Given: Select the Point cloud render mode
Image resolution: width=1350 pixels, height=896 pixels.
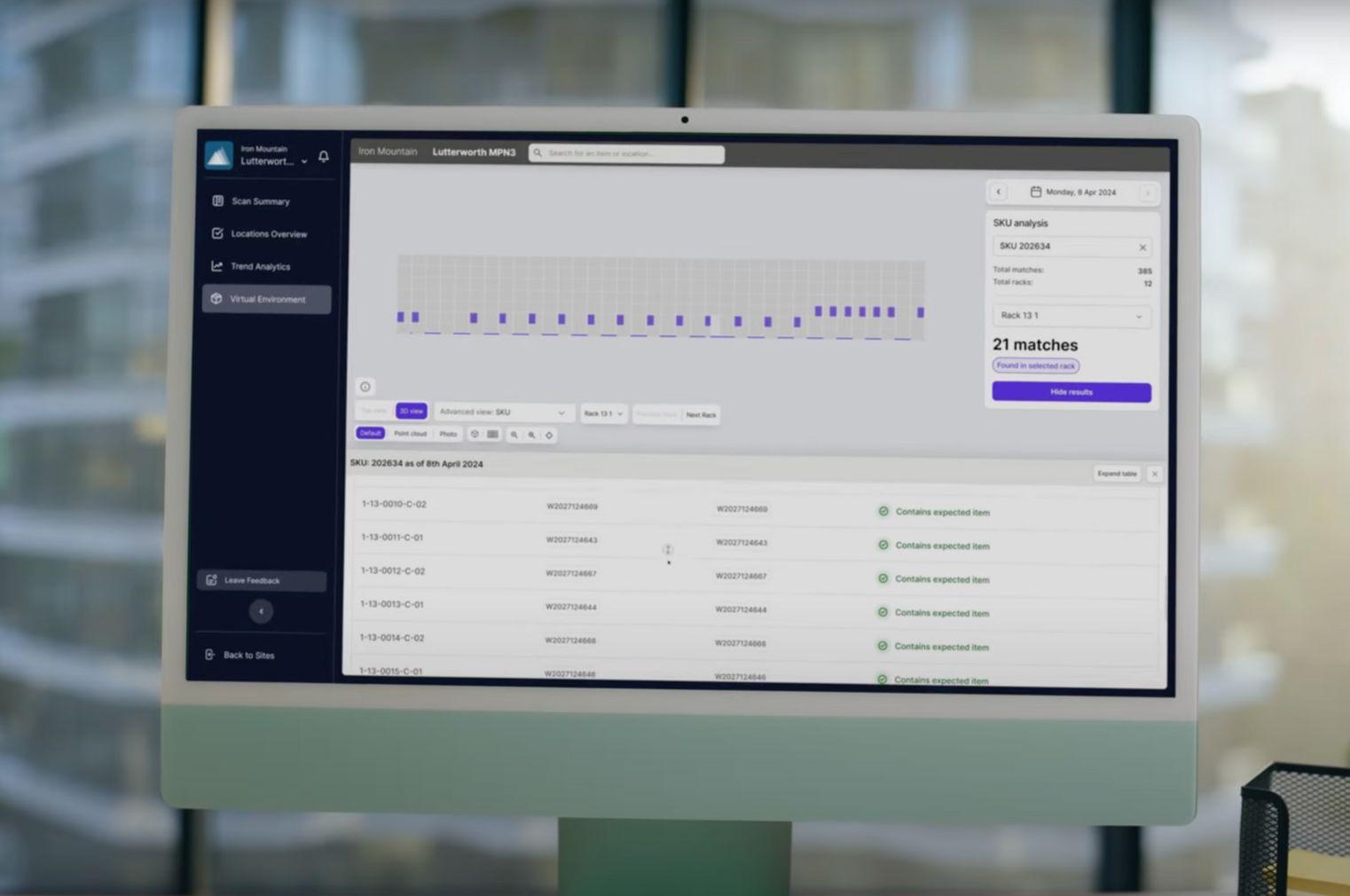Looking at the screenshot, I should pos(410,434).
